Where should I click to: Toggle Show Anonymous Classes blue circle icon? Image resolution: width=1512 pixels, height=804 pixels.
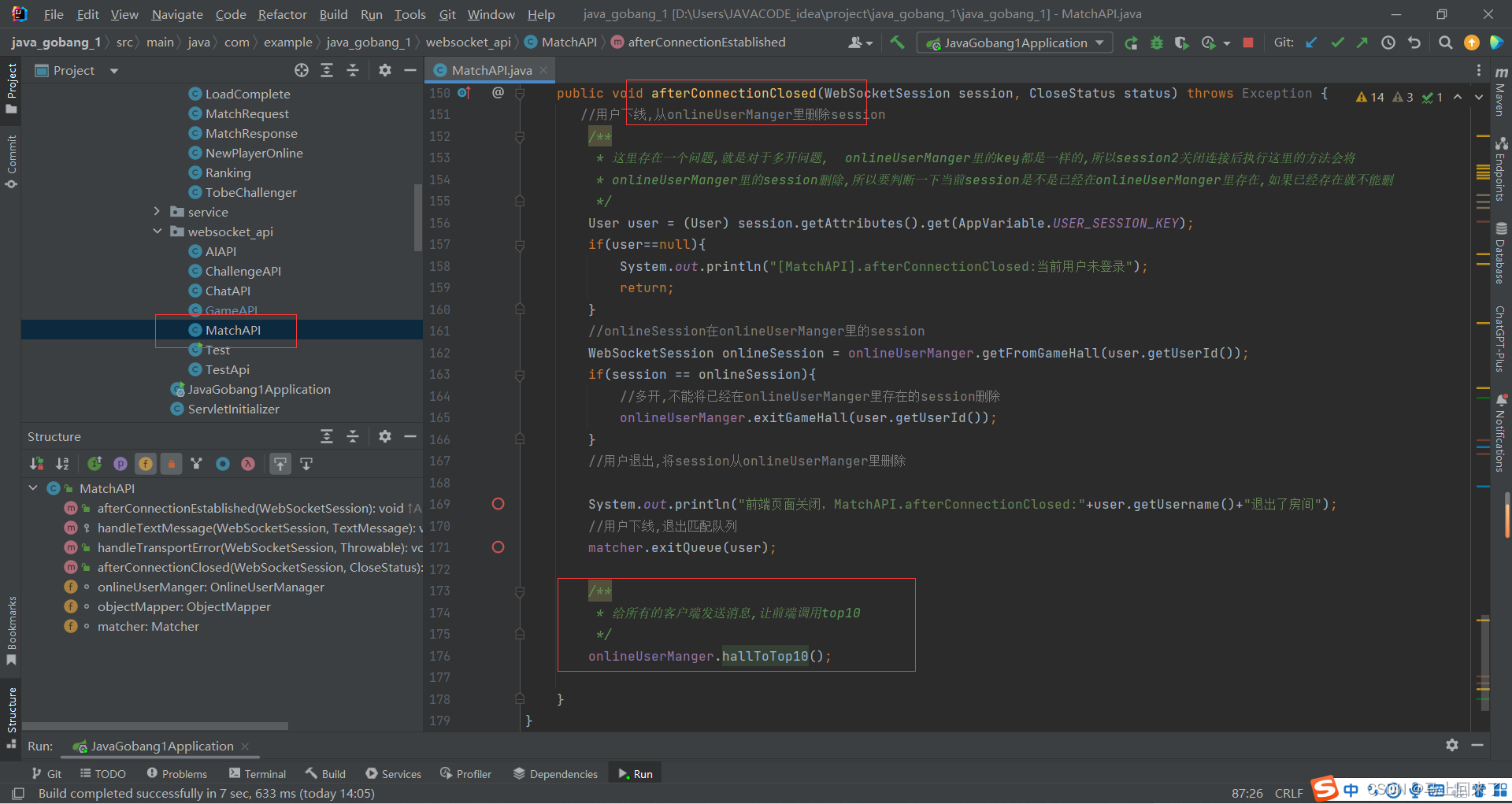click(223, 464)
